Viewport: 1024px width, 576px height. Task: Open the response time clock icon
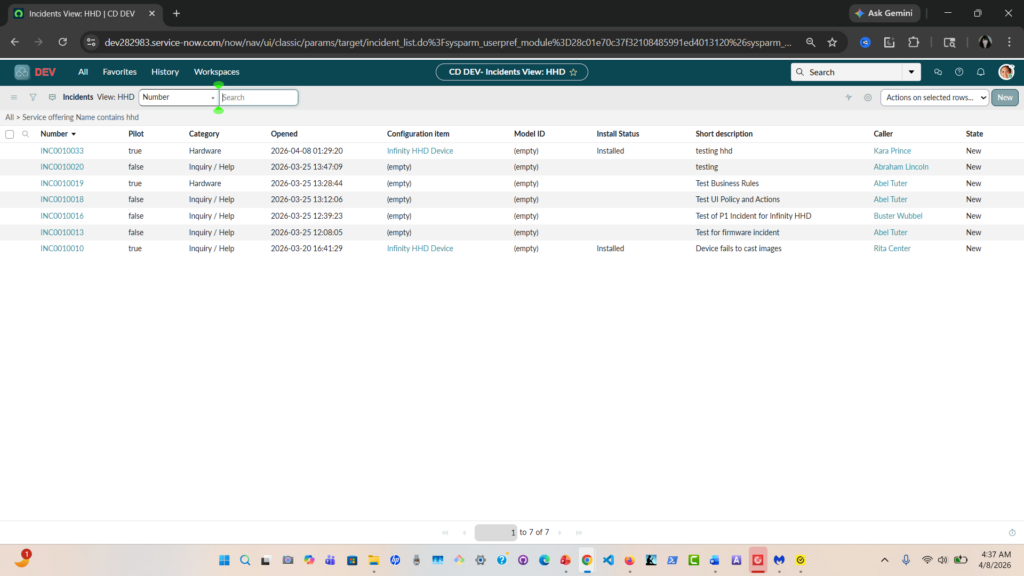coord(1012,532)
